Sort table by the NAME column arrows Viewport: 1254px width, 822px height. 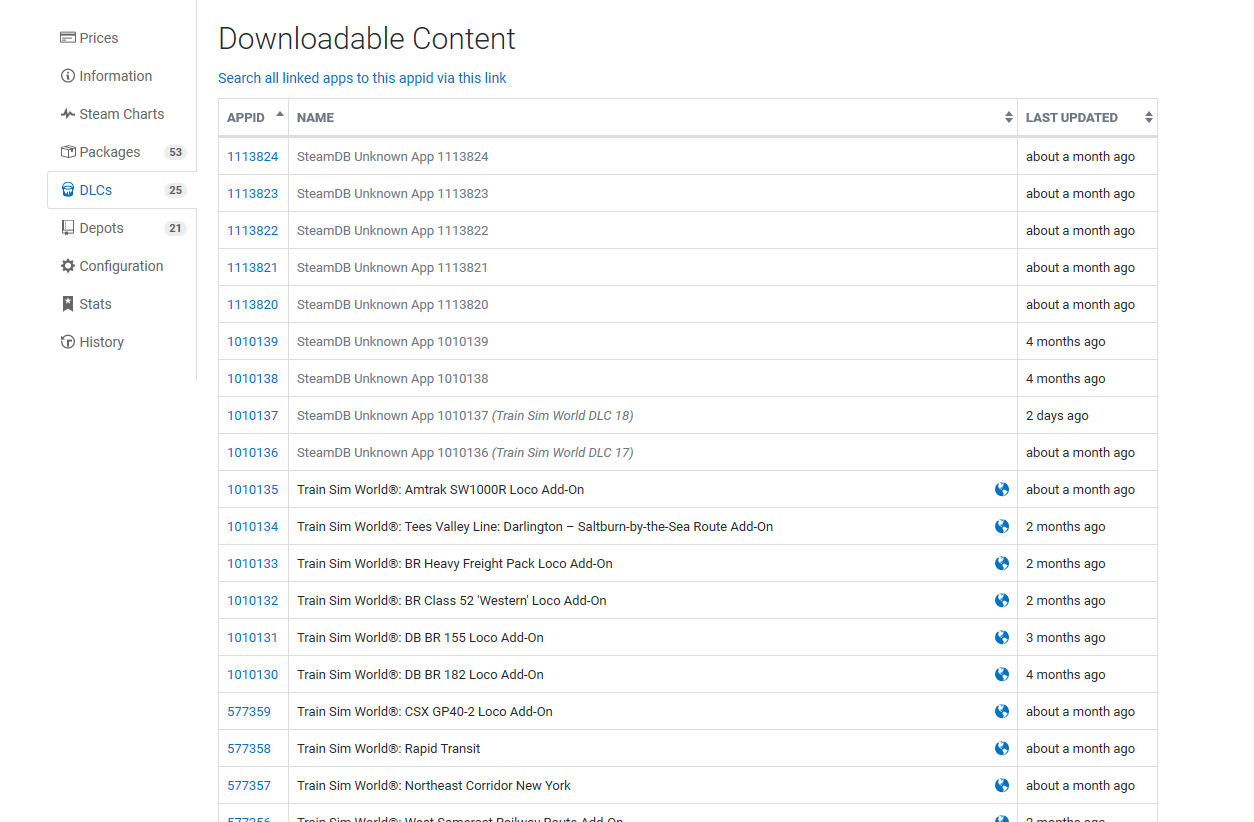[1008, 117]
